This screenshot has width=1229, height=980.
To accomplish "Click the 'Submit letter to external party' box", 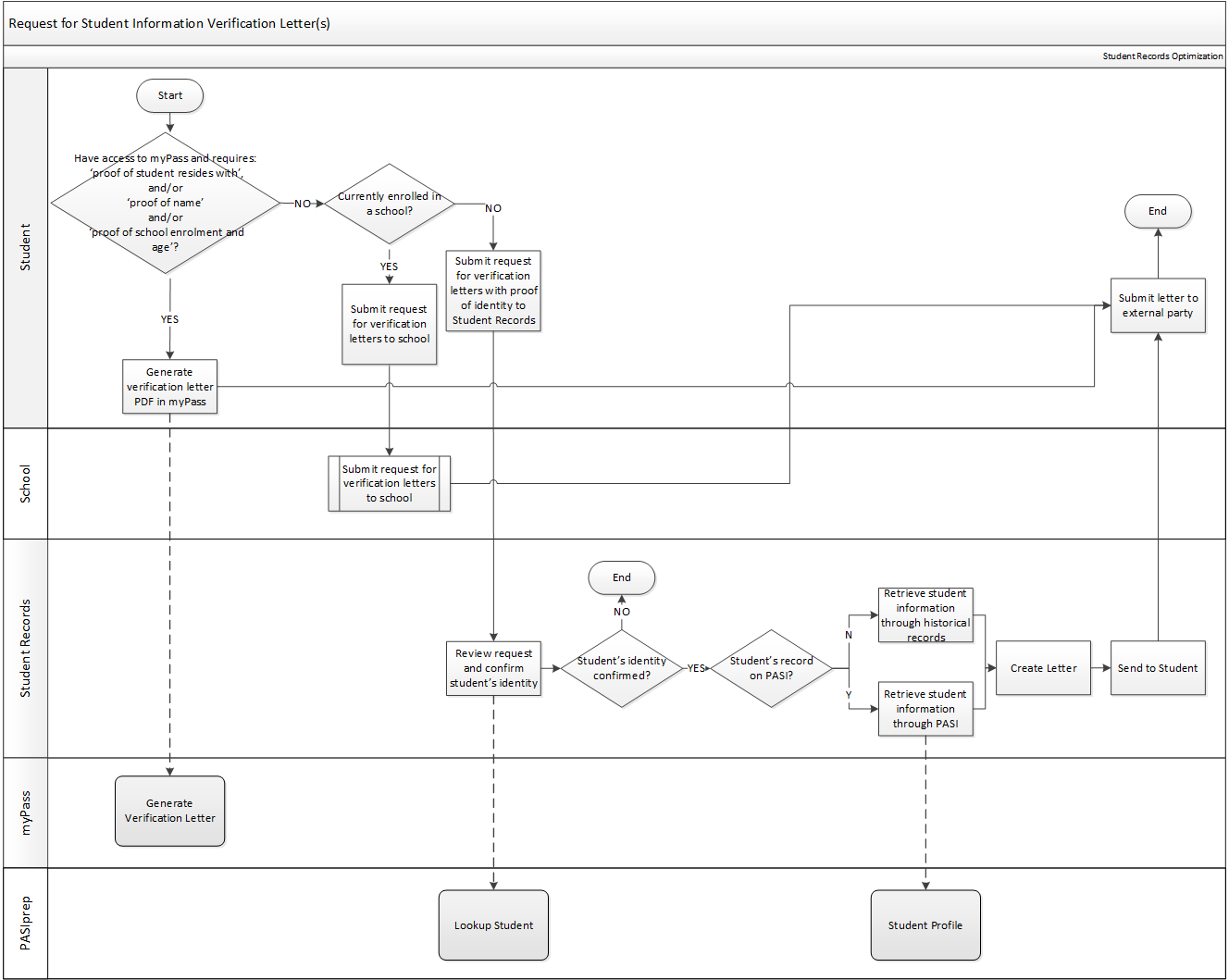I will pyautogui.click(x=1158, y=305).
